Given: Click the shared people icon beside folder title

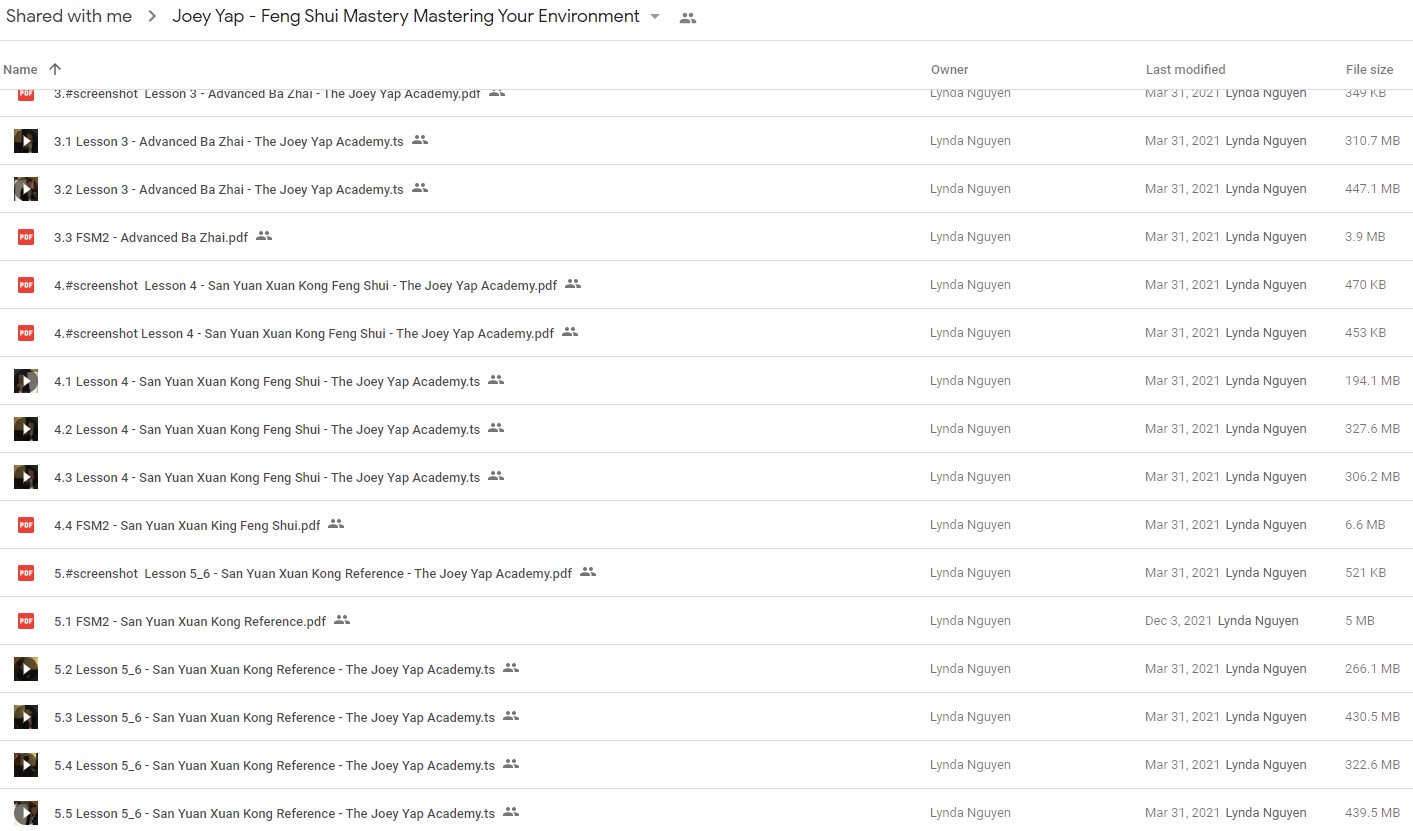Looking at the screenshot, I should [x=688, y=18].
